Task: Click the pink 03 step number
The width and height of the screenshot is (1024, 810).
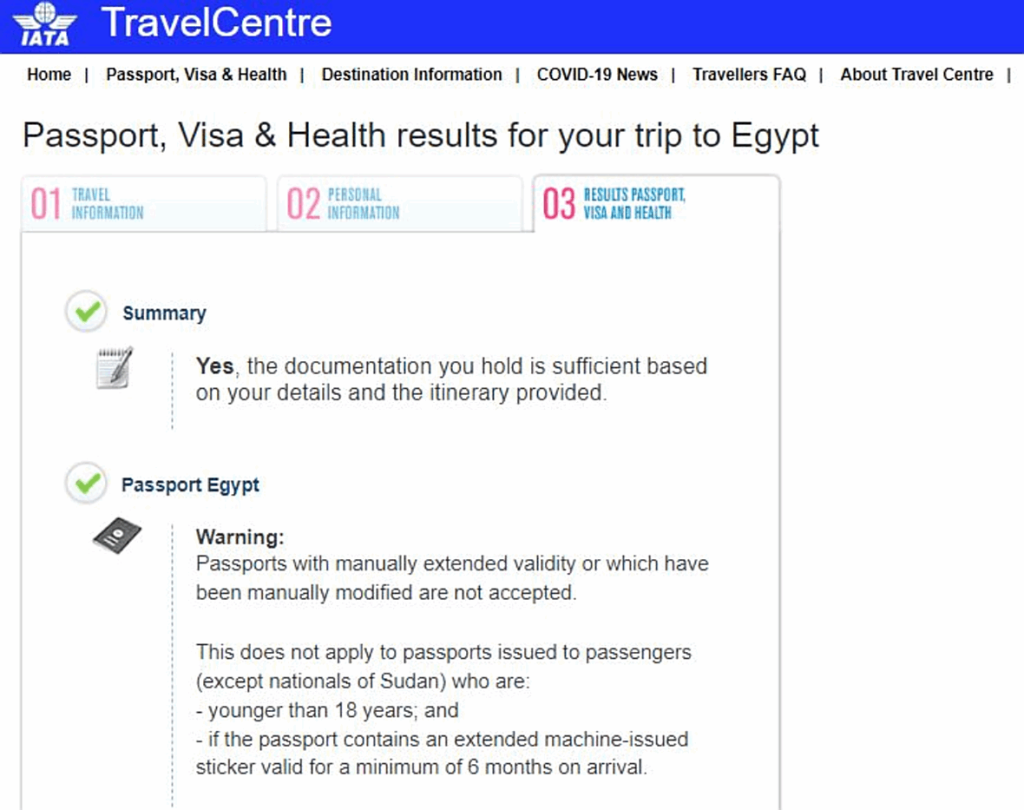Action: [558, 204]
